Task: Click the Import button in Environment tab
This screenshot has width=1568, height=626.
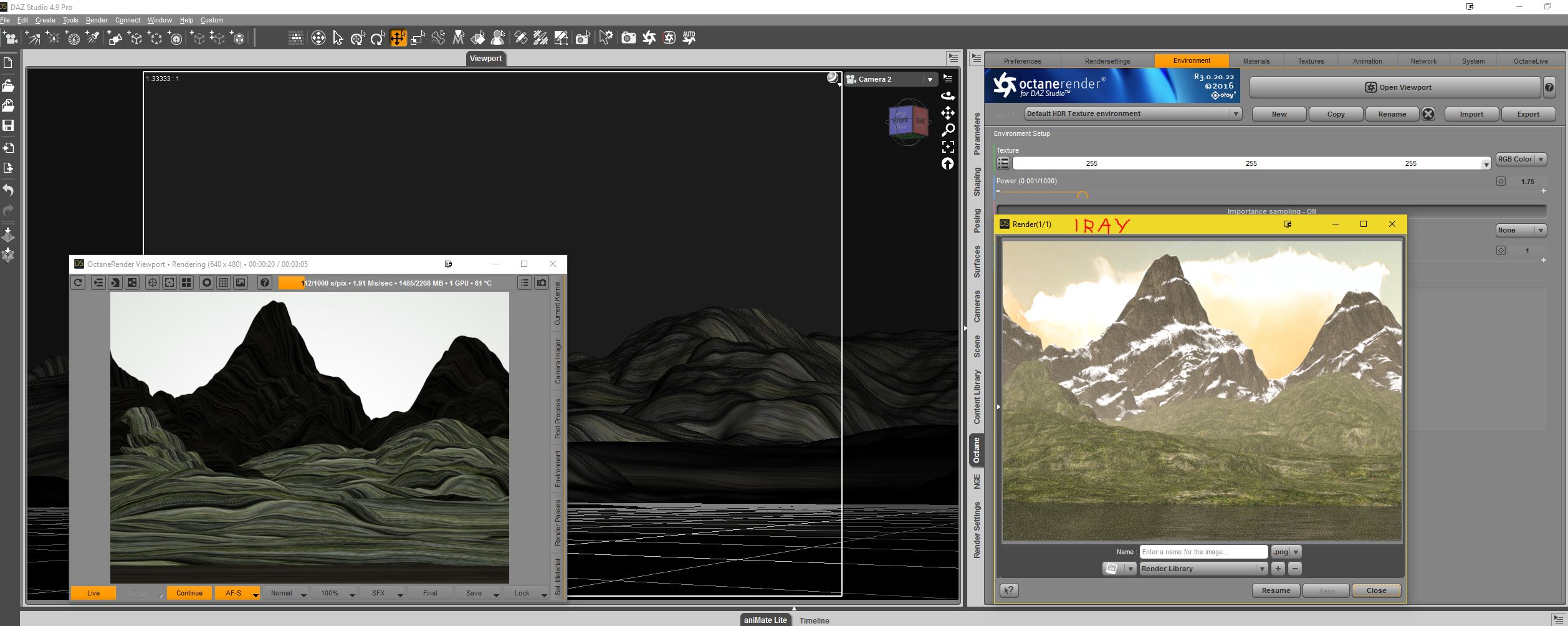Action: tap(1471, 114)
